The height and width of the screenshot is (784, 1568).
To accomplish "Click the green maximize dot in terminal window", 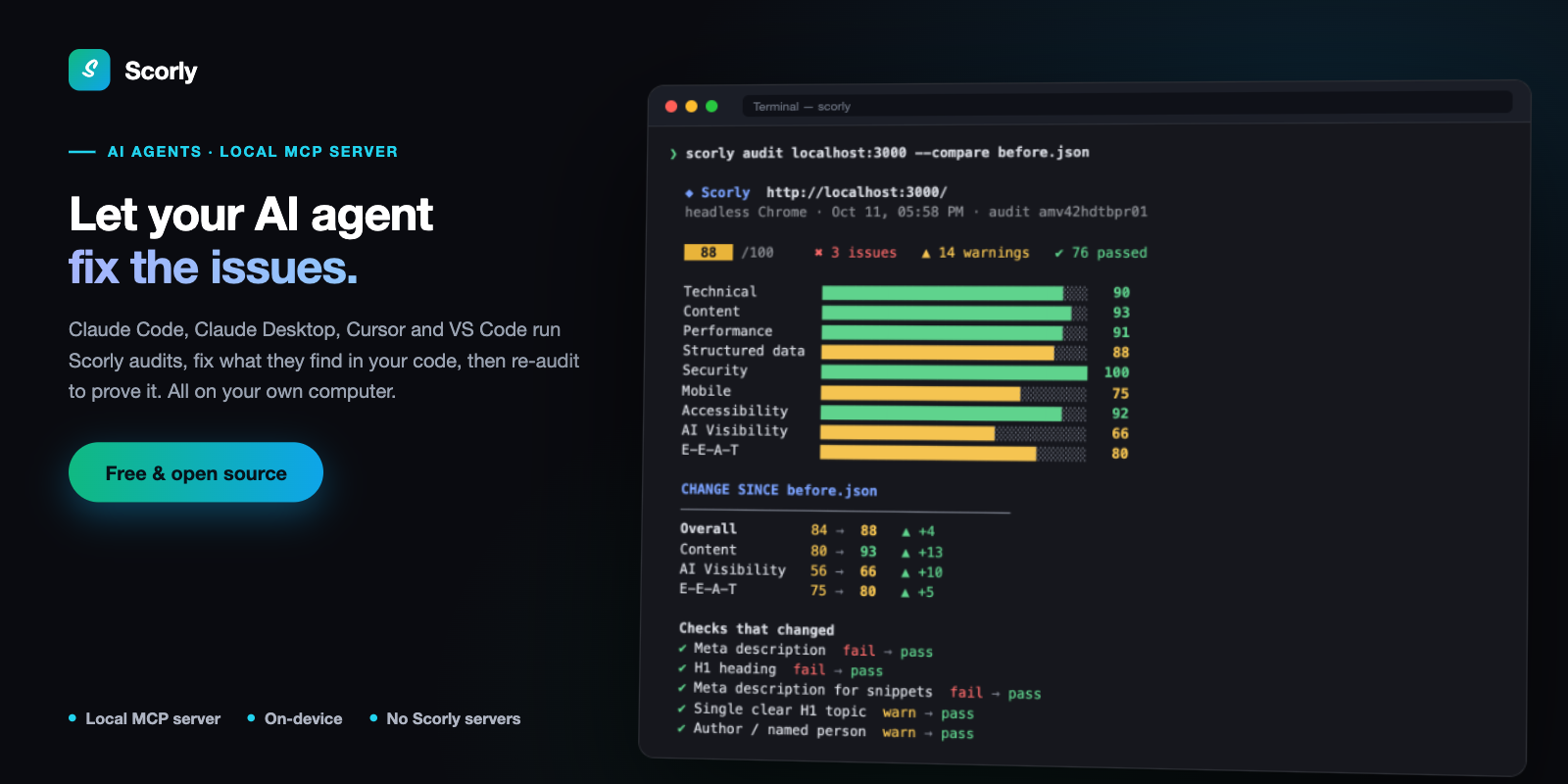I will (x=711, y=106).
